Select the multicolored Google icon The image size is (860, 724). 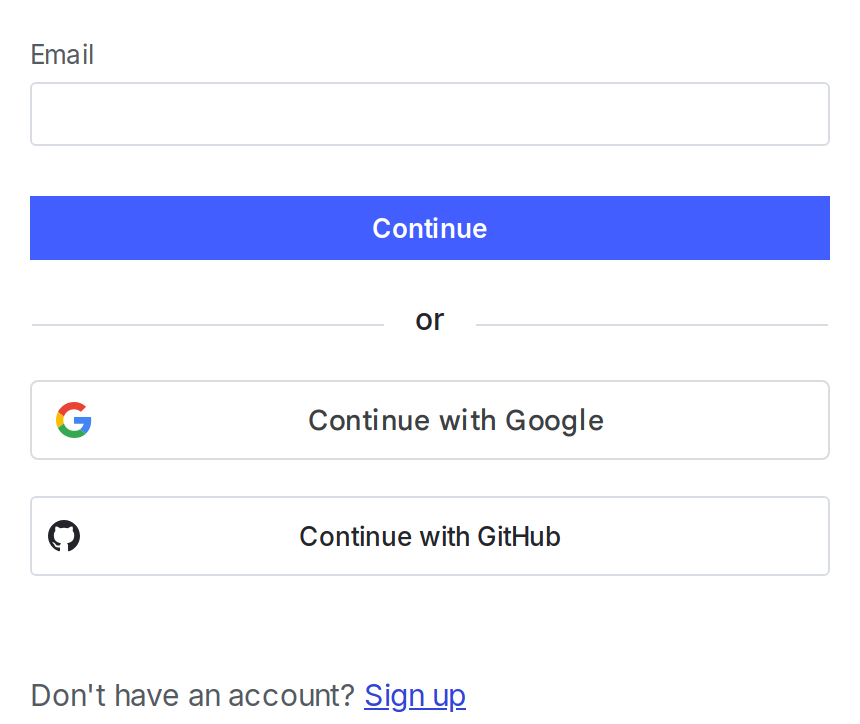tap(73, 420)
